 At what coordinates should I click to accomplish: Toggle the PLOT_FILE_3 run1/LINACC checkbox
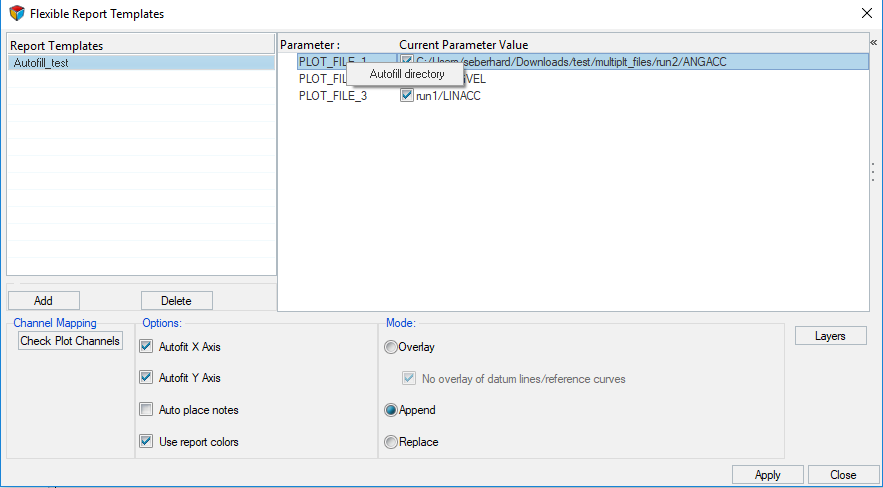click(406, 96)
